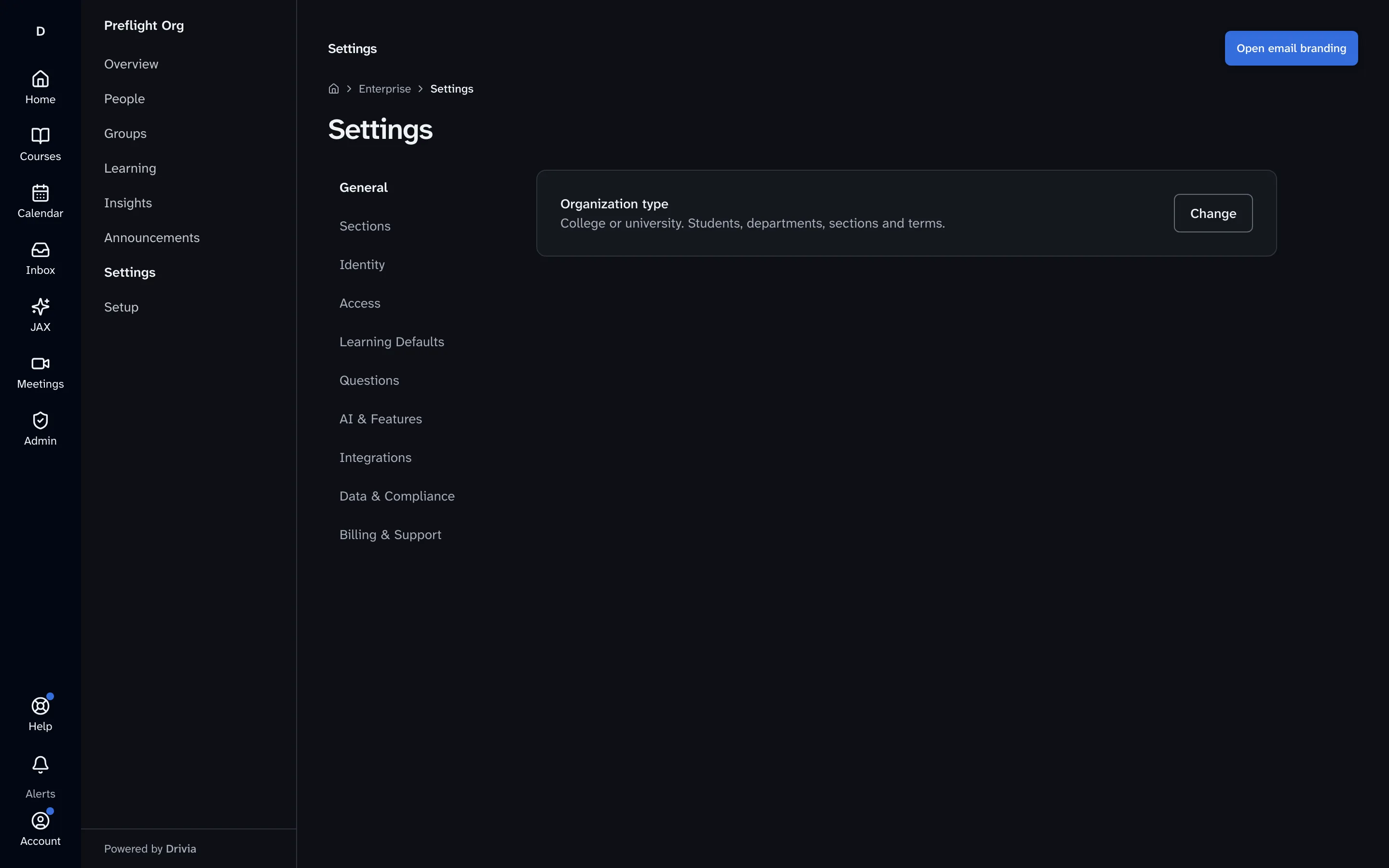1389x868 pixels.
Task: Click the D logo at top left
Action: coord(40,31)
